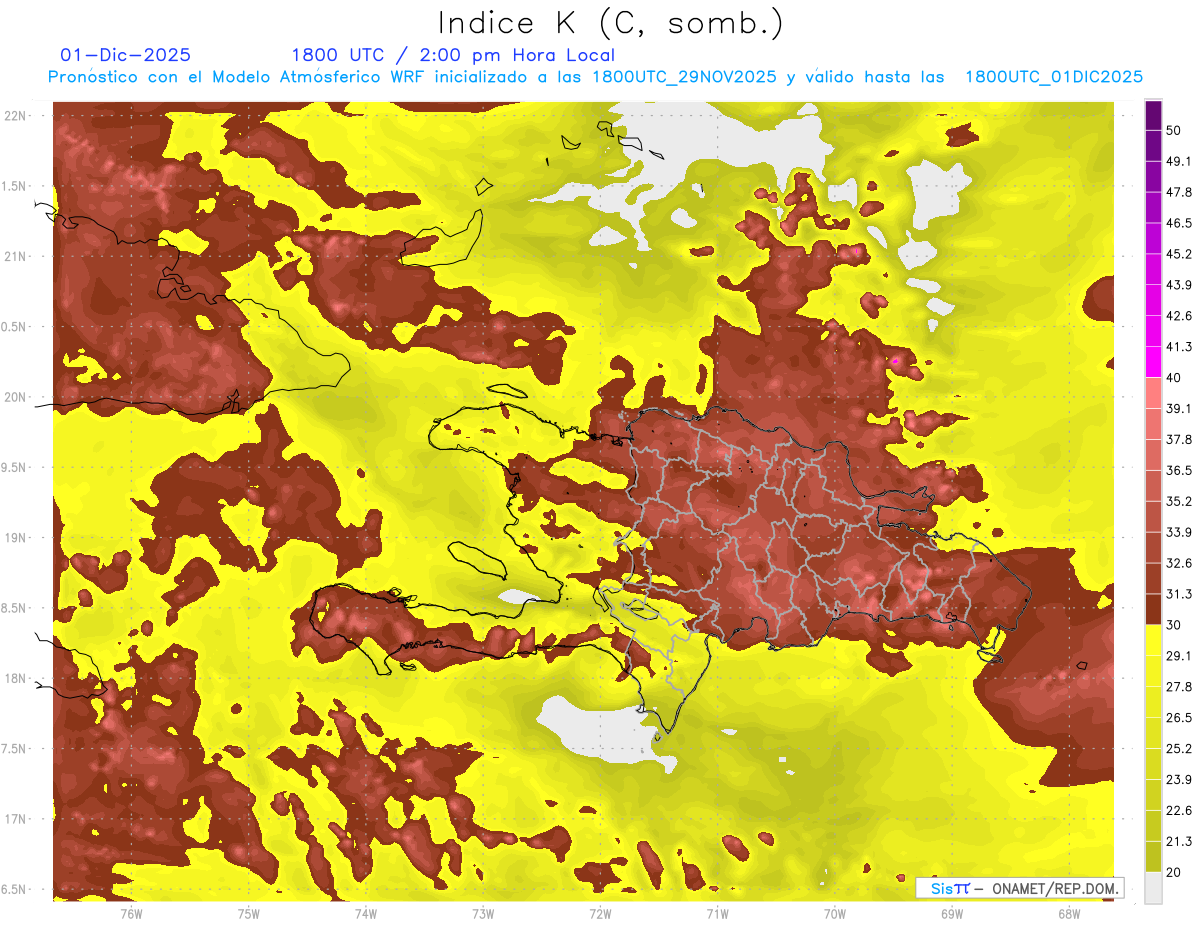The width and height of the screenshot is (1200, 927).
Task: Click latitude label '20N'
Action: pos(14,397)
